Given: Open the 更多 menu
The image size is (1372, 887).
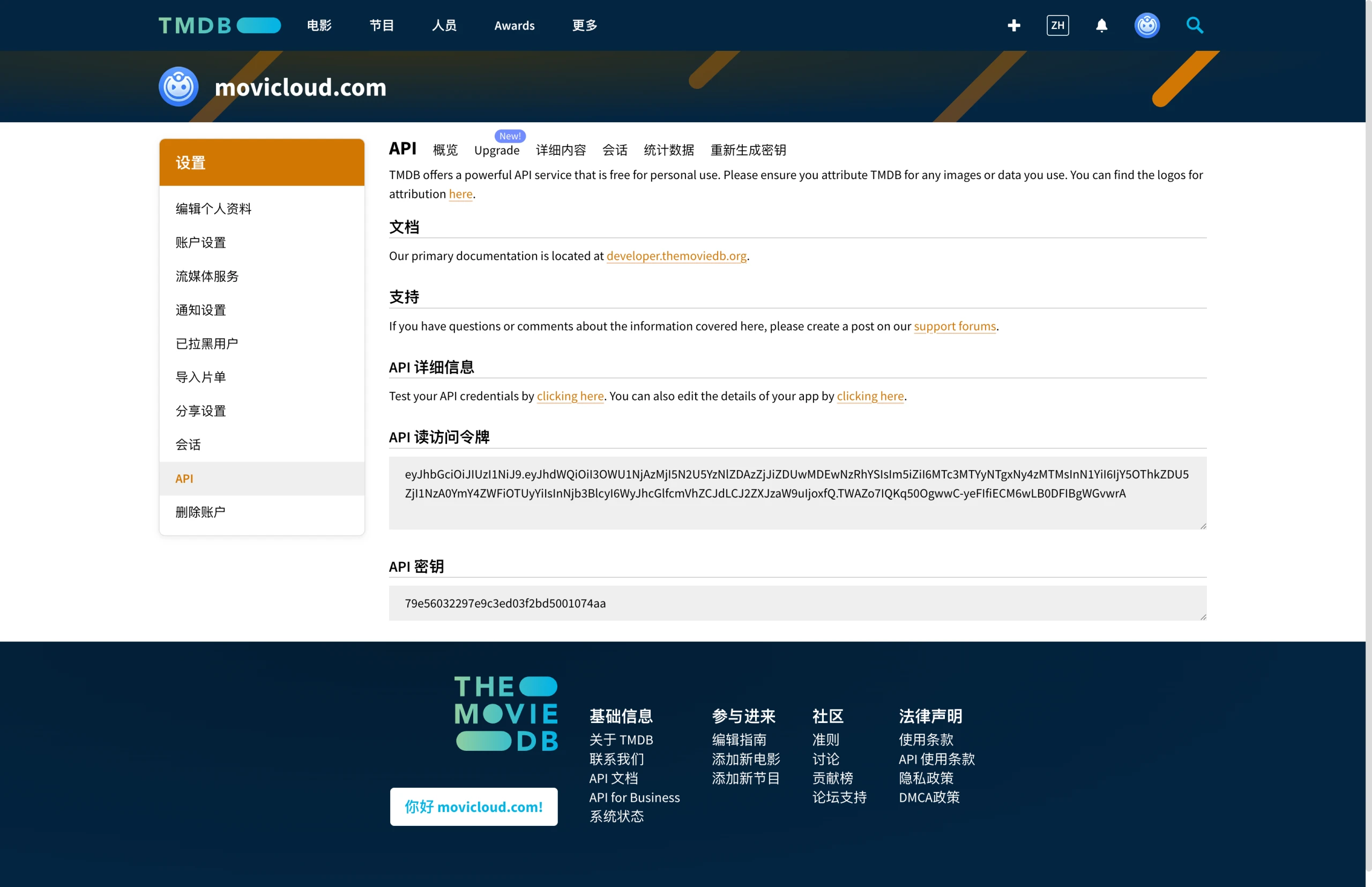Looking at the screenshot, I should click(x=585, y=25).
